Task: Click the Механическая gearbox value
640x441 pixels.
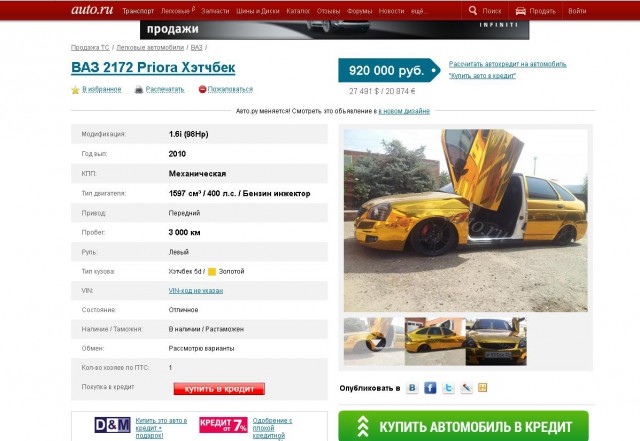Action: [x=198, y=174]
